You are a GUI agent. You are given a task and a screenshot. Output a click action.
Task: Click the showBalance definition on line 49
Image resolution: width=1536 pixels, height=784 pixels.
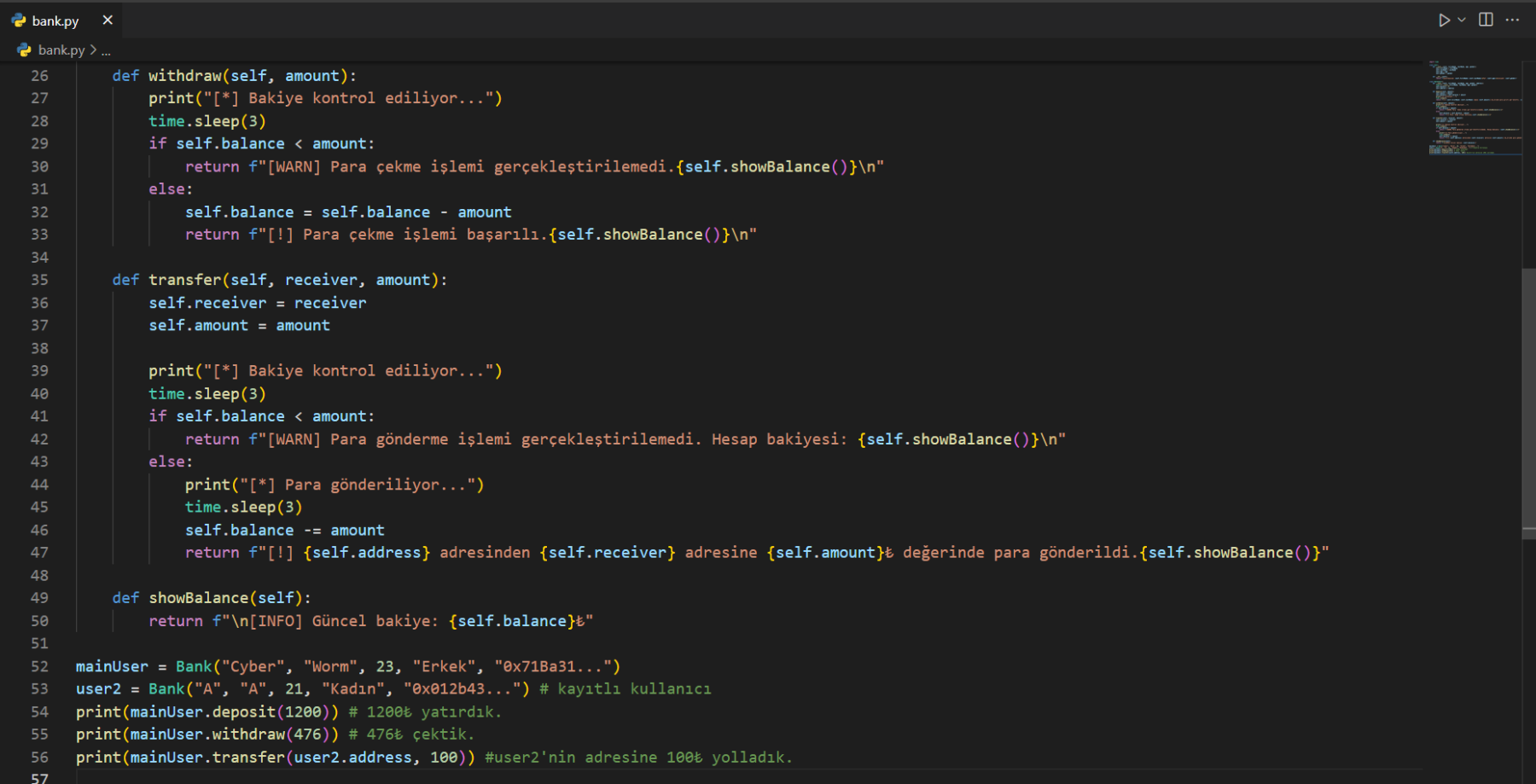tap(198, 598)
